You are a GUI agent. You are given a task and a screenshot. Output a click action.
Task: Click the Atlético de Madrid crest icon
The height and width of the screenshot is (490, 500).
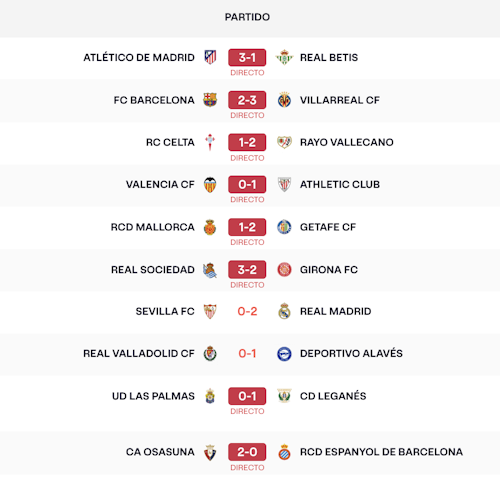pos(210,57)
